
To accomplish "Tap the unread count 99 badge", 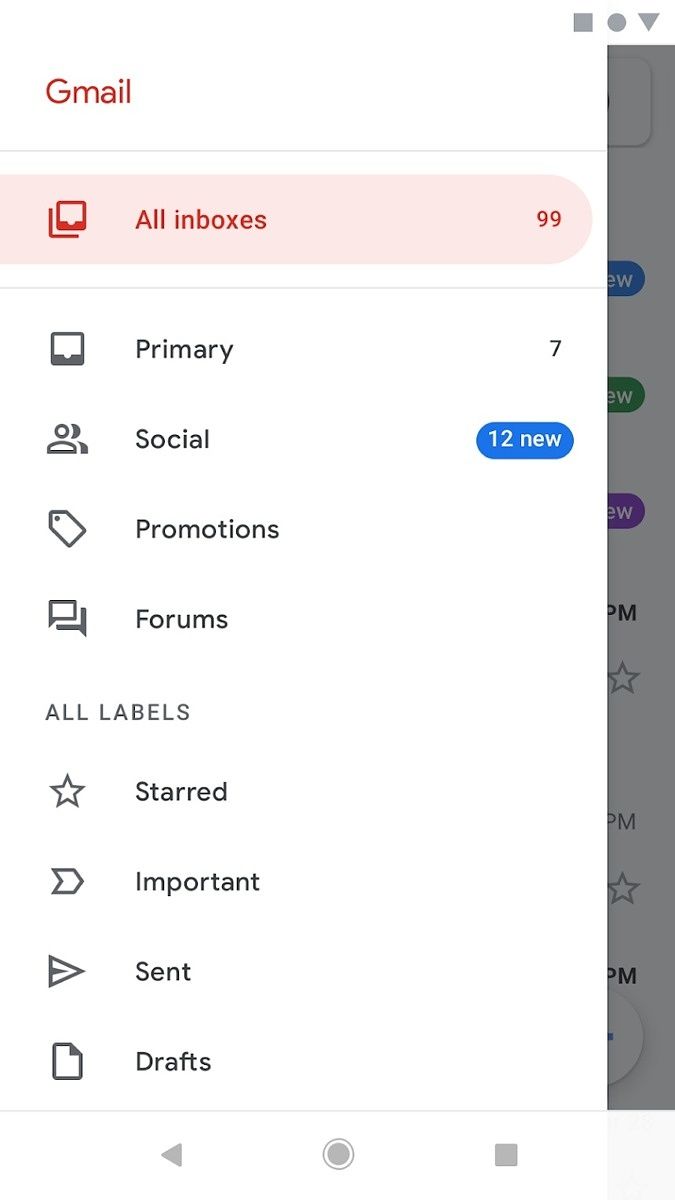I will pos(548,218).
